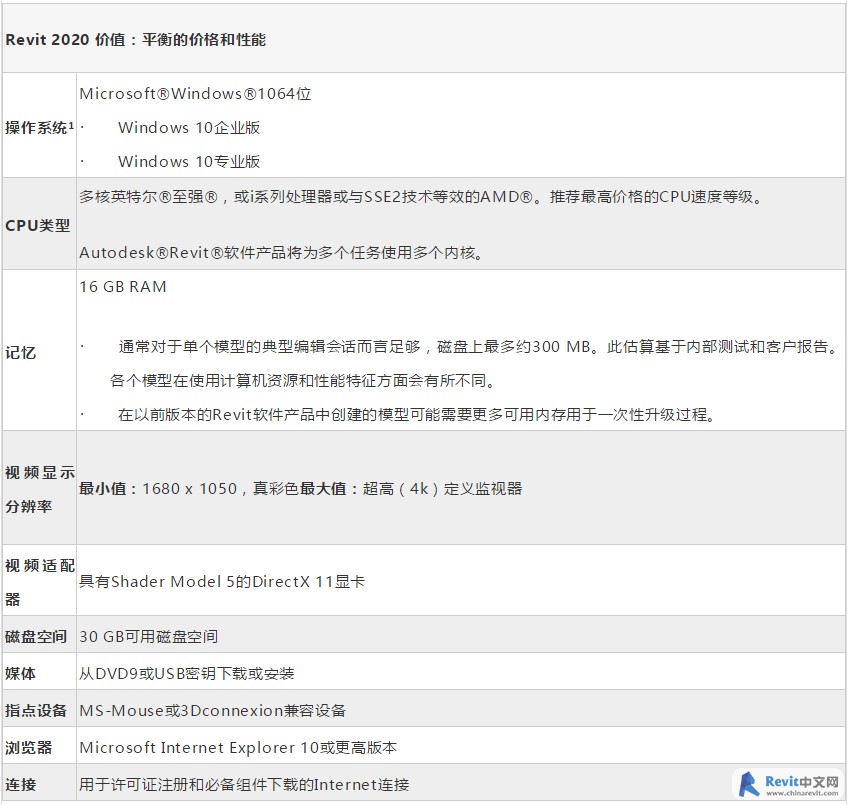Select the "连接" row label
The image size is (849, 805).
21,784
